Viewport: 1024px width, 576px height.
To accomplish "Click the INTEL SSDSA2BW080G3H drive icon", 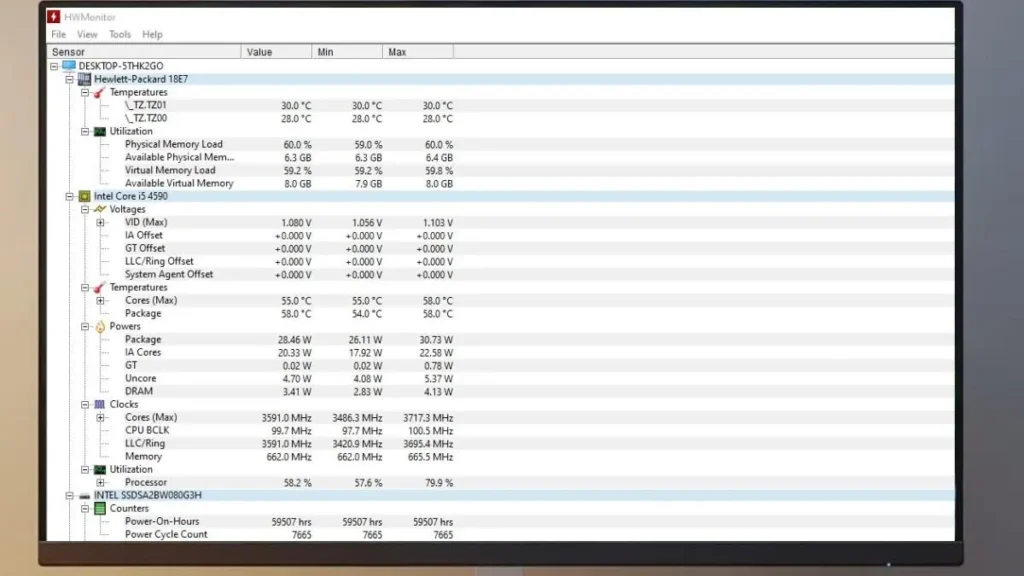I will 84,494.
